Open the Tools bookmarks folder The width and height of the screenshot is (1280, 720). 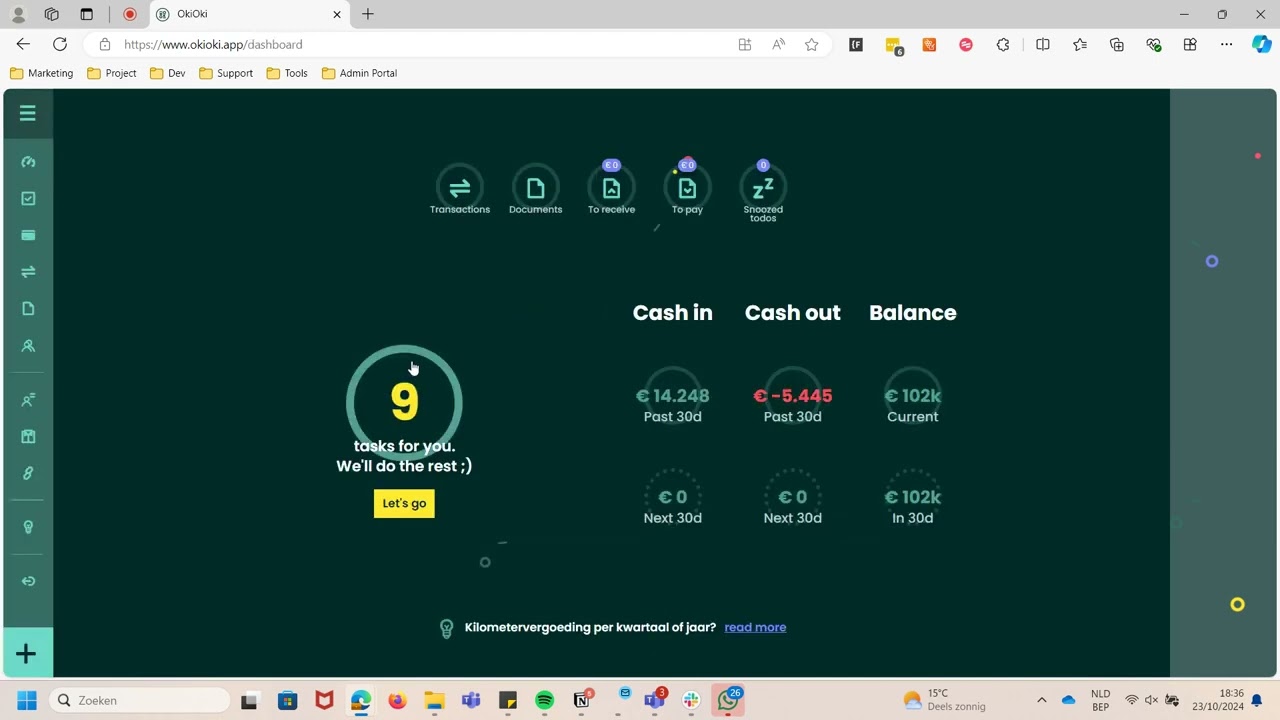(287, 73)
